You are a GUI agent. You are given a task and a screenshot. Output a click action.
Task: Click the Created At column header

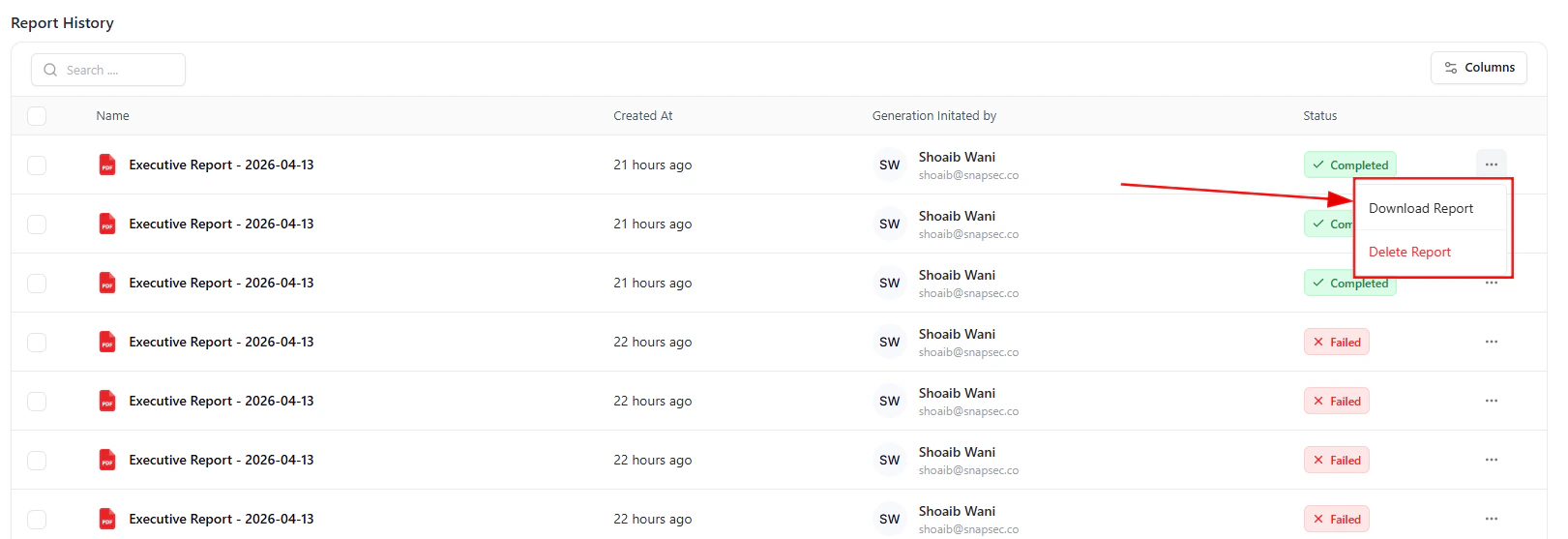[642, 116]
